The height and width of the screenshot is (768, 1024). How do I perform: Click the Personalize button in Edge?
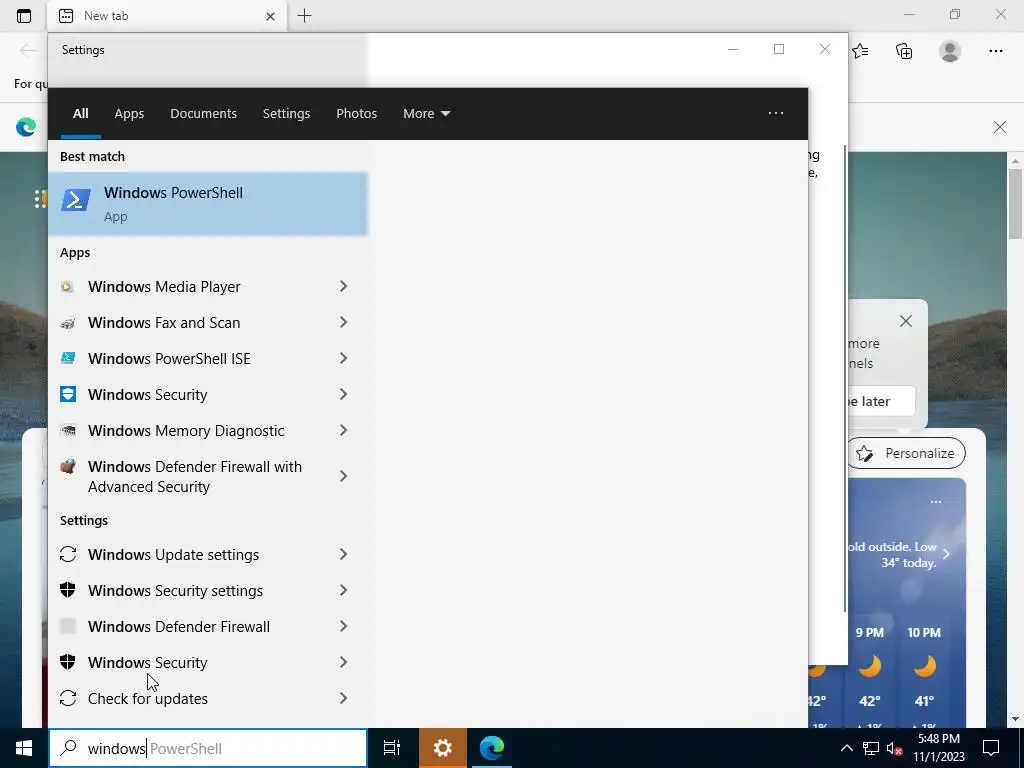(906, 453)
